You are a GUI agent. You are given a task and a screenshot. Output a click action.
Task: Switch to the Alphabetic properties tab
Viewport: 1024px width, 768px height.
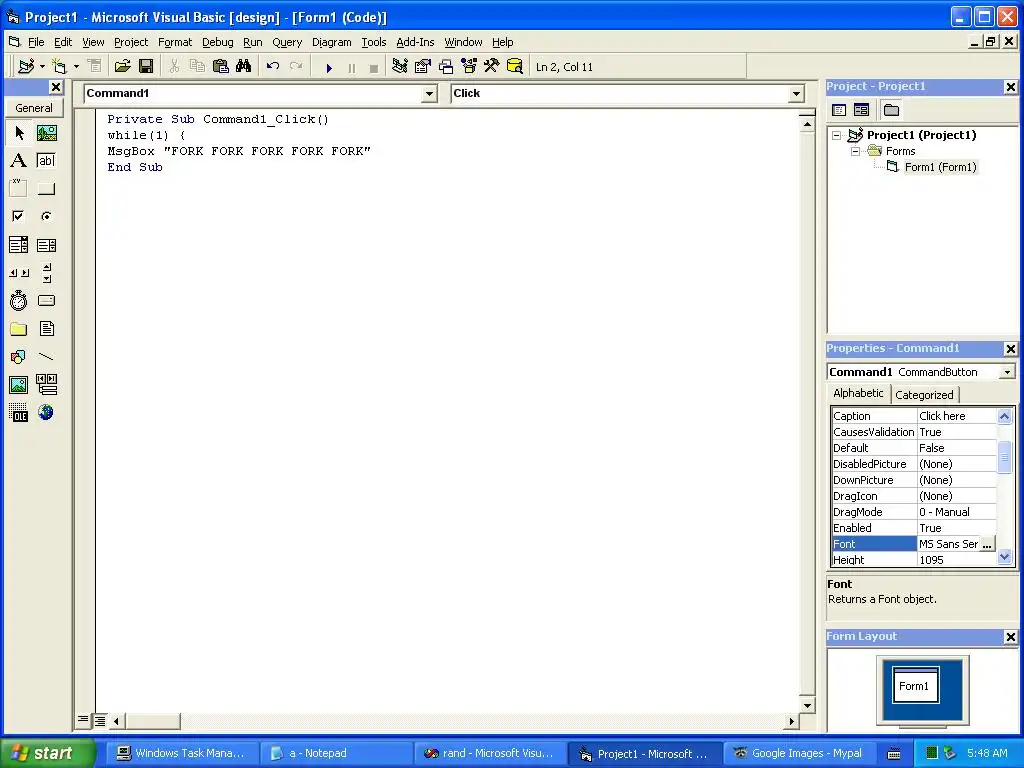[858, 393]
